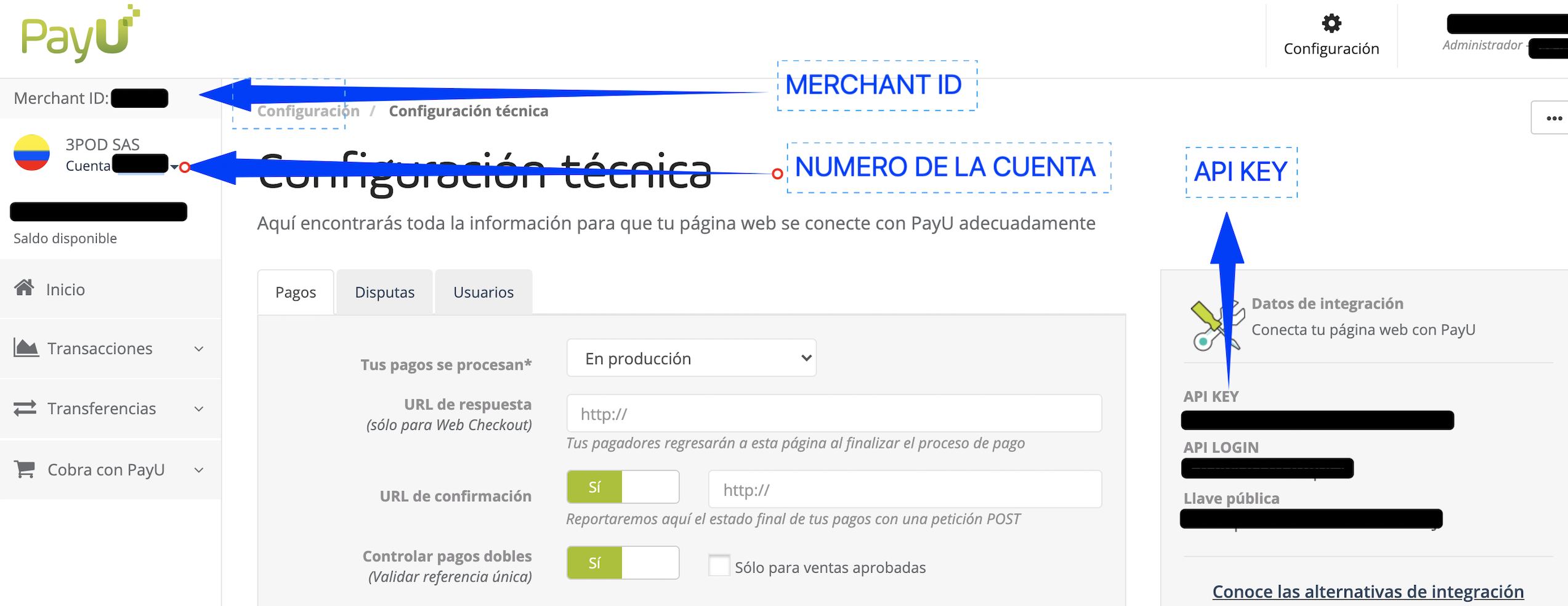This screenshot has width=1568, height=606.
Task: Toggle the Controlar pagos dobles Sí switch
Action: (623, 562)
